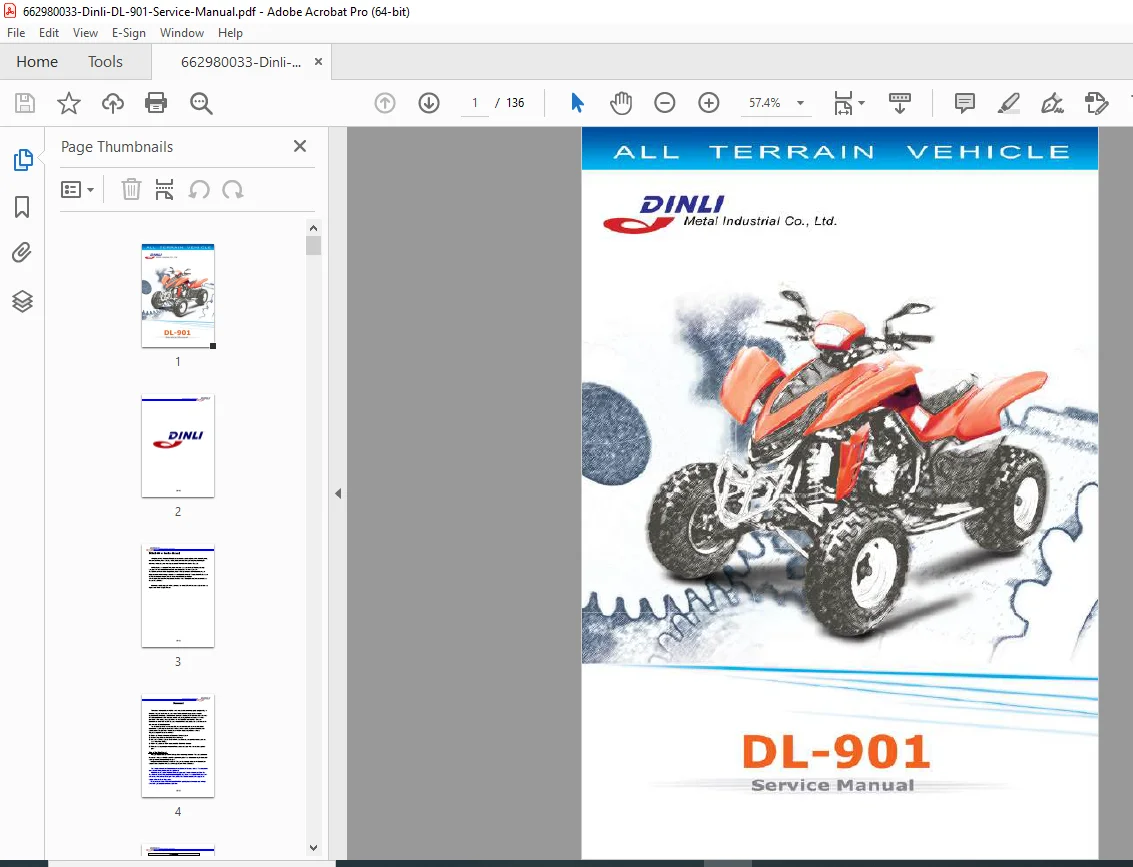This screenshot has height=867, width=1133.
Task: Open the Layers sidebar panel
Action: click(22, 301)
